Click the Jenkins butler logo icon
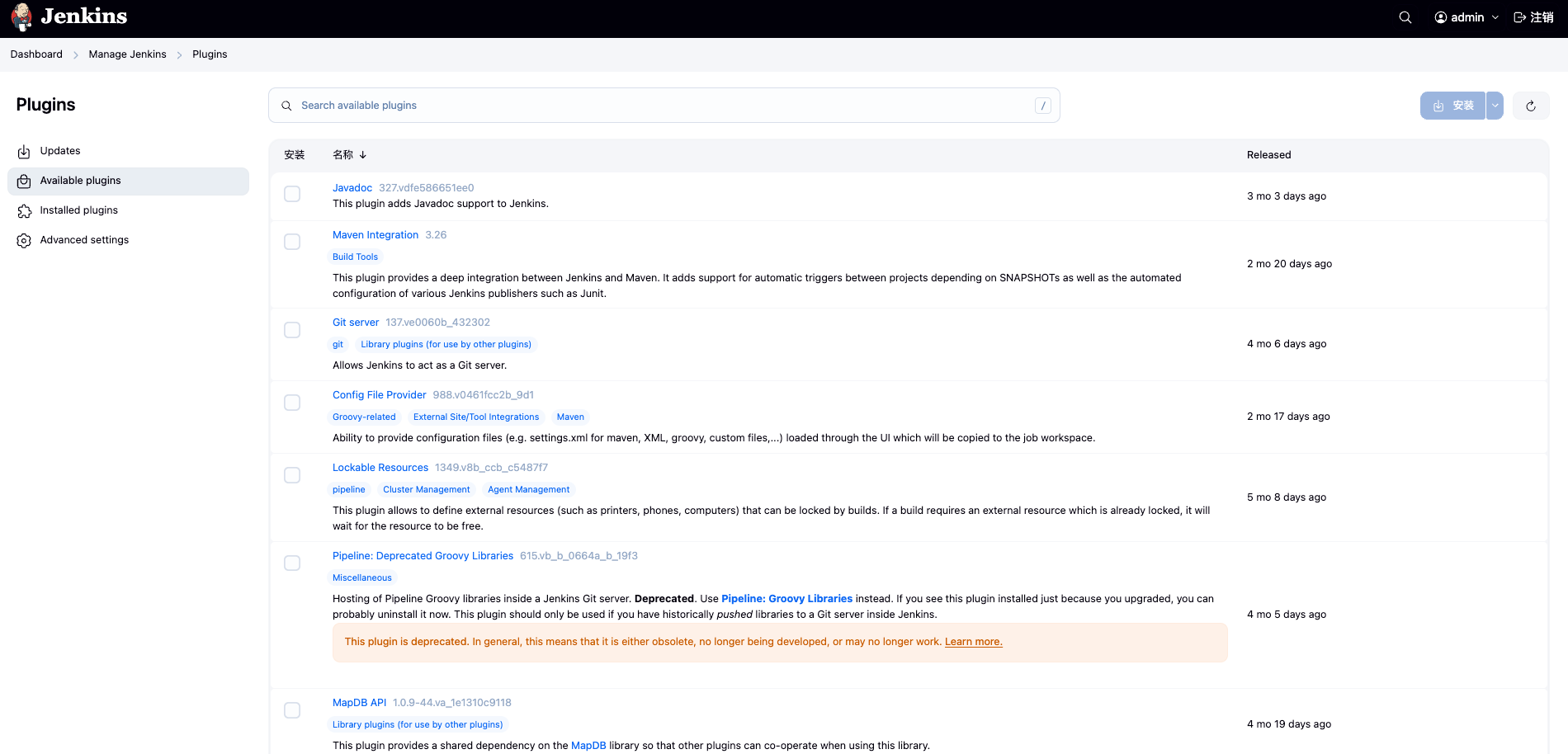The image size is (1568, 754). click(22, 17)
